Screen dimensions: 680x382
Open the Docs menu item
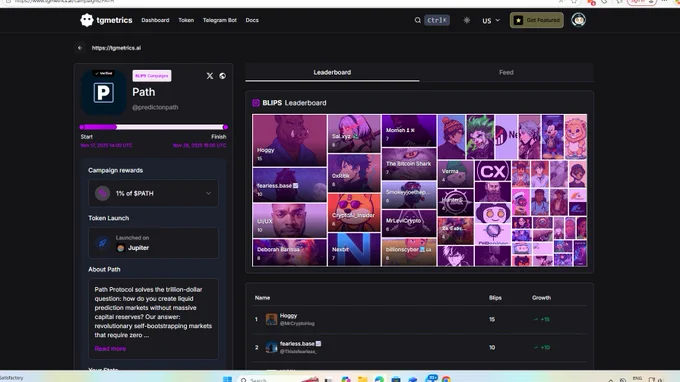pyautogui.click(x=252, y=20)
